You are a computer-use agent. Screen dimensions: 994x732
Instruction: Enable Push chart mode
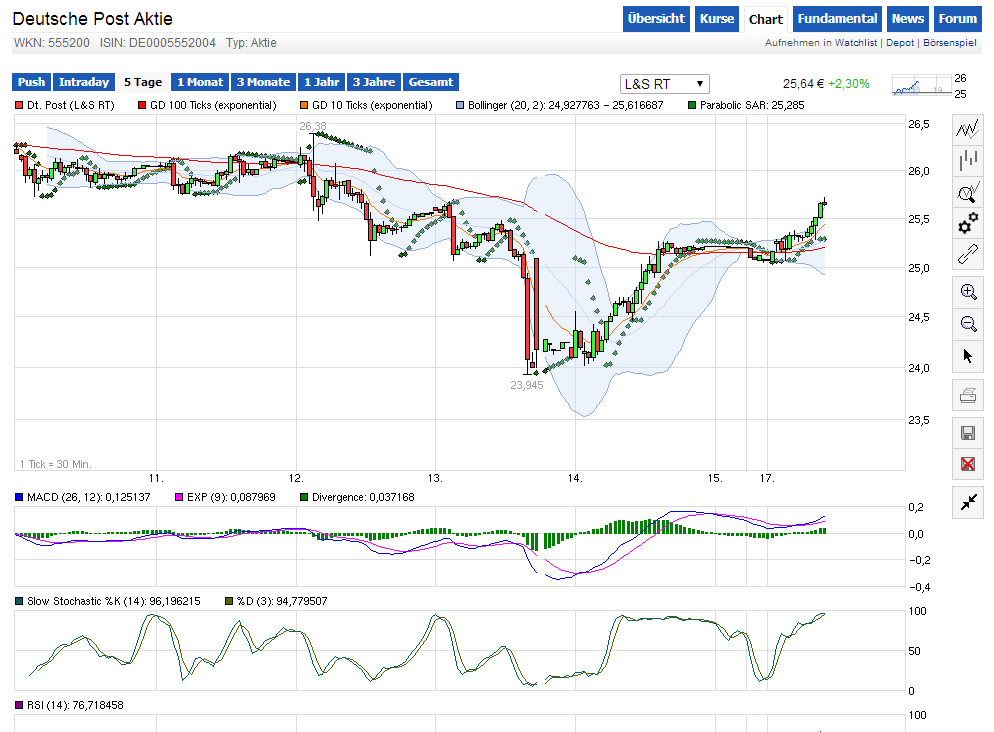click(31, 82)
